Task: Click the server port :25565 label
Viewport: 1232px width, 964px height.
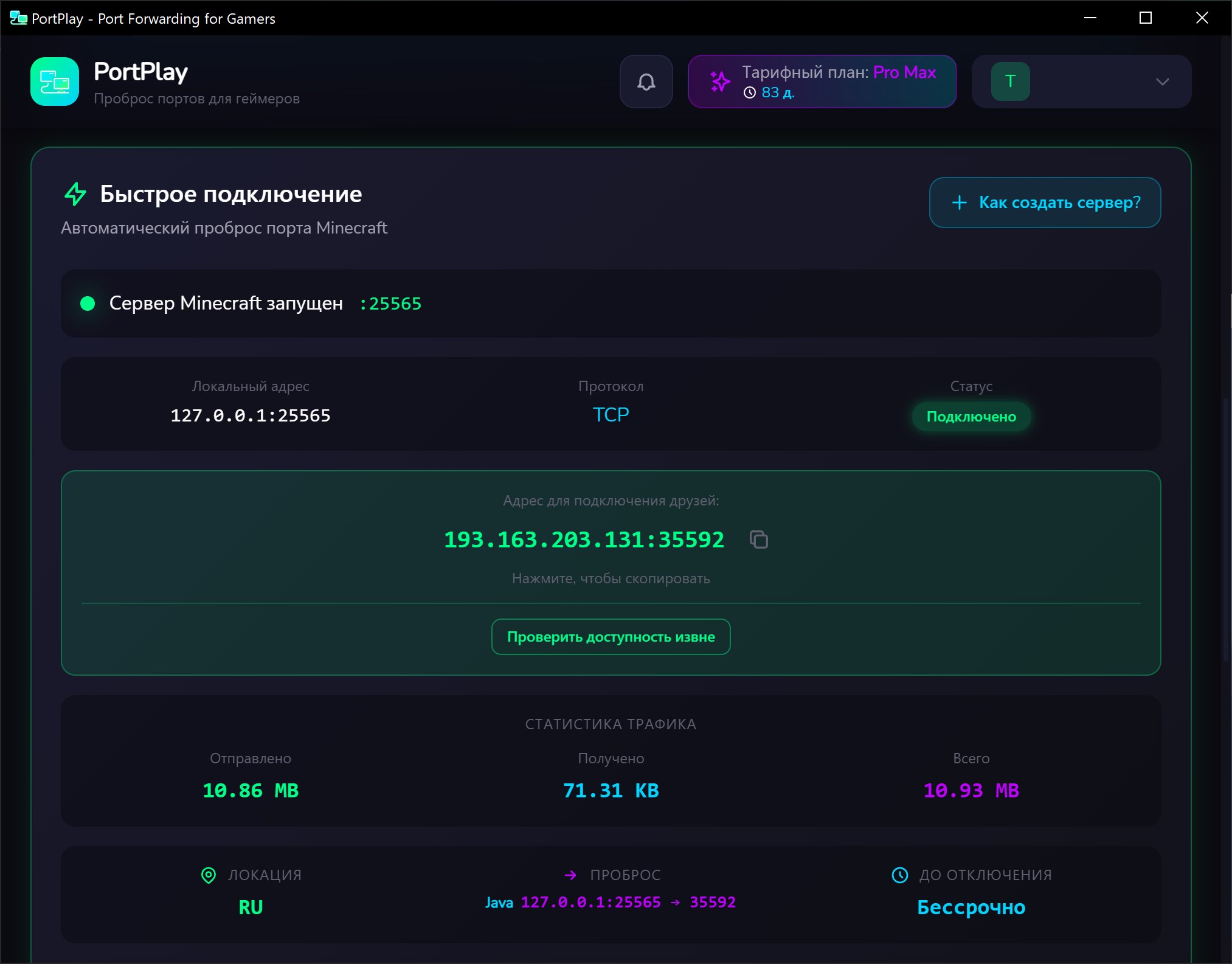Action: click(390, 303)
